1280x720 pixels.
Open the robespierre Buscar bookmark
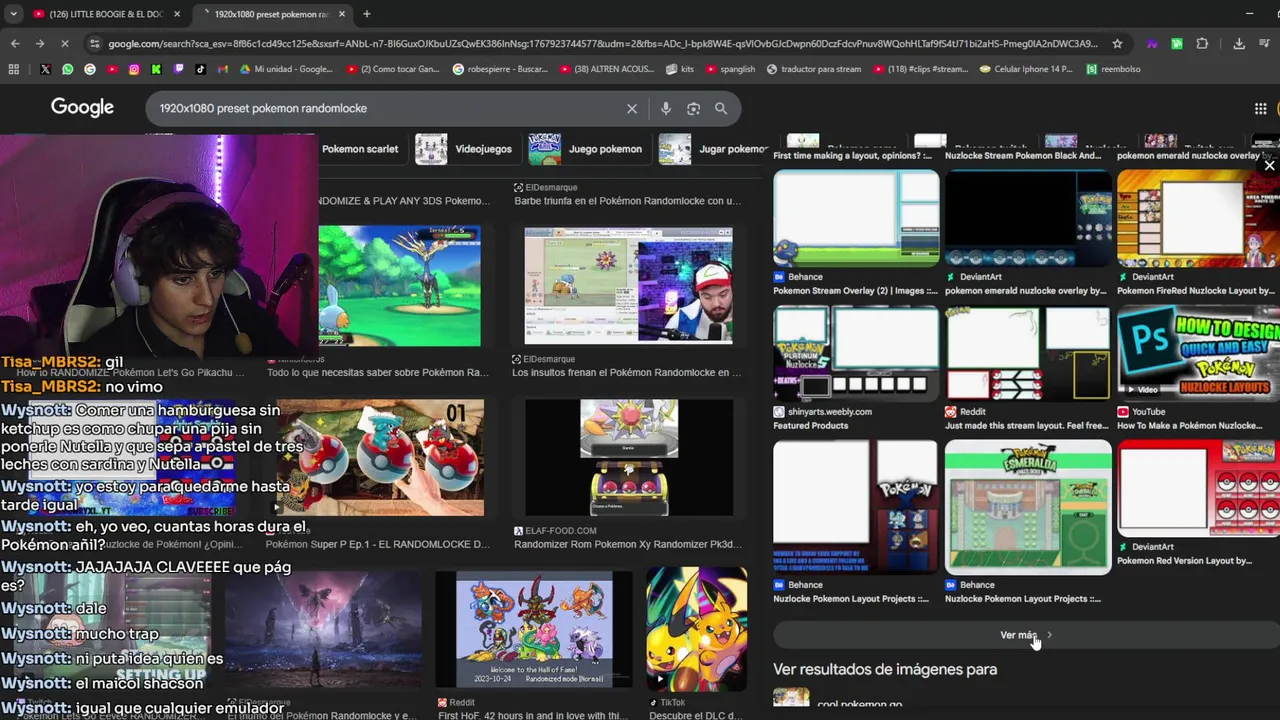pos(500,69)
